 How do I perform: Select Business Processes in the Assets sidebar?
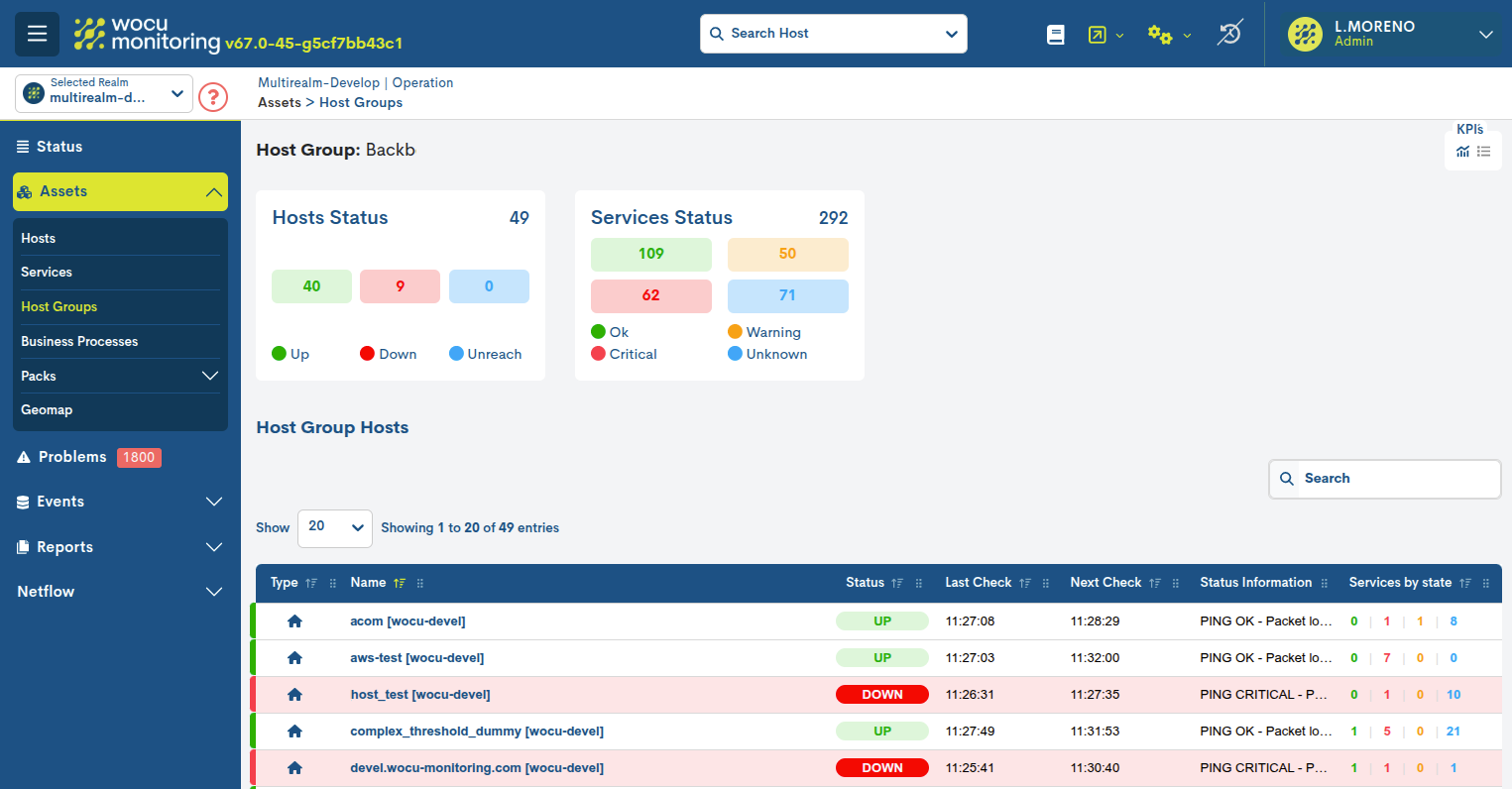[79, 341]
